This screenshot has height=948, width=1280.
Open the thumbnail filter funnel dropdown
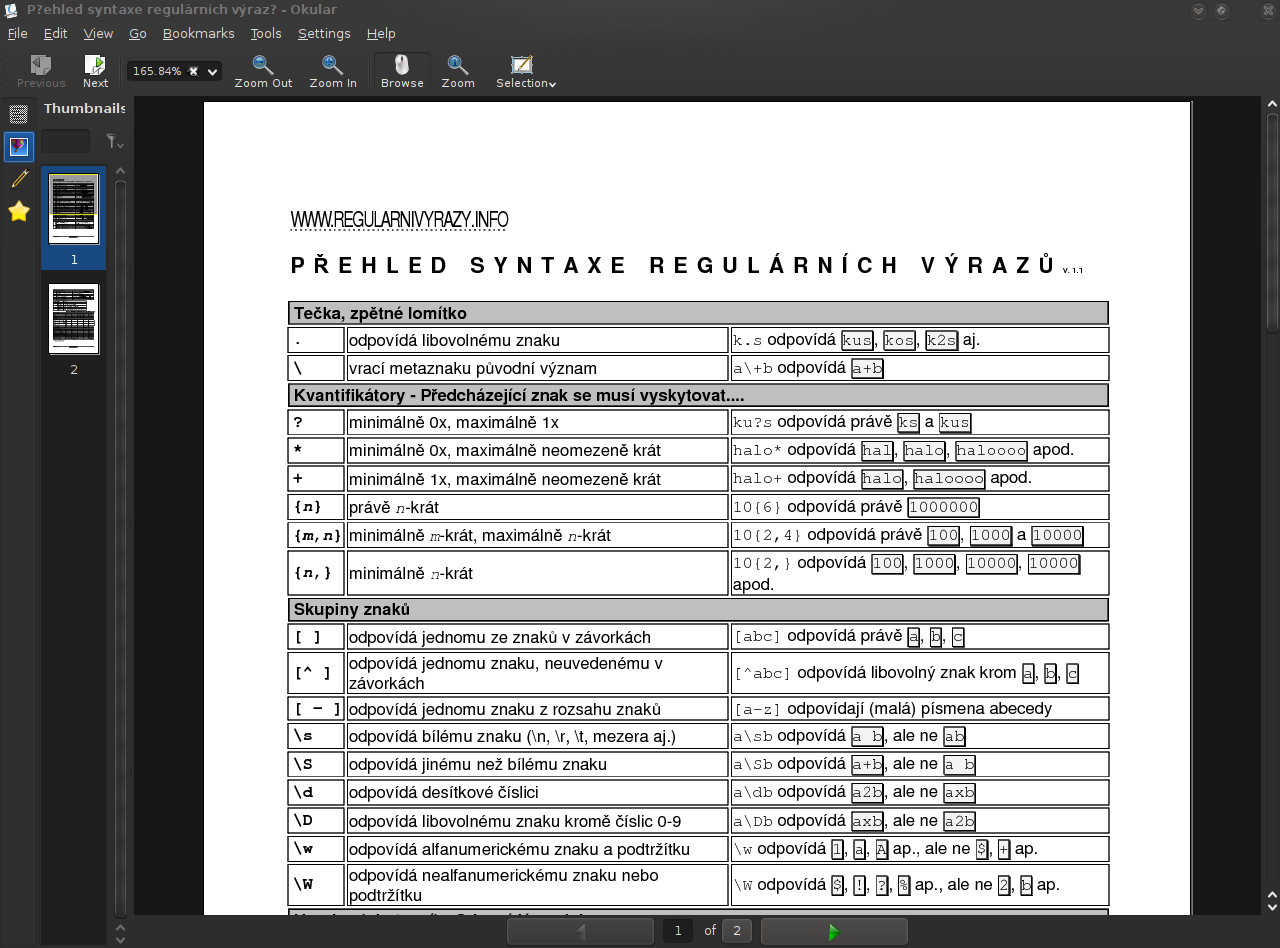point(115,142)
